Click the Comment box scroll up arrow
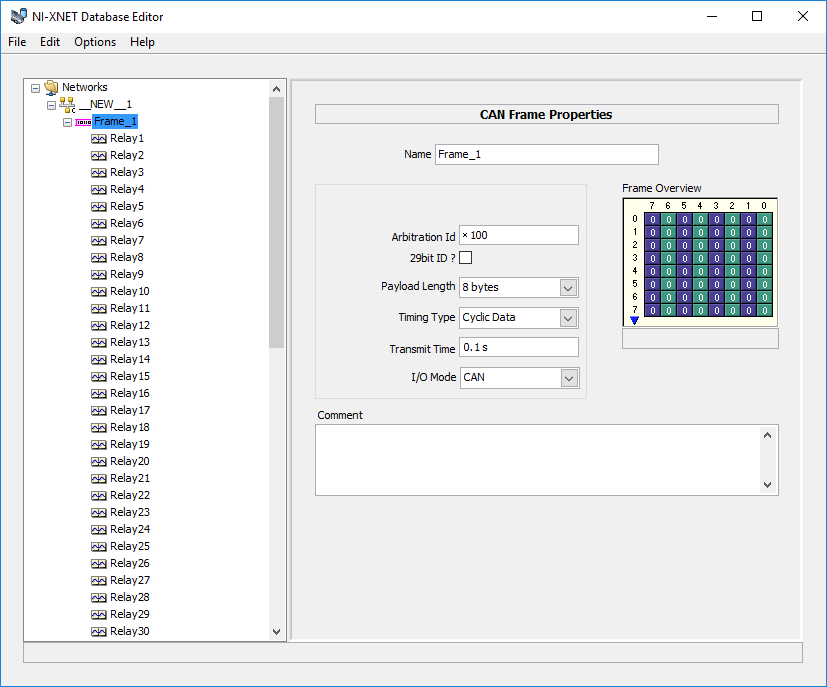Screen dimensions: 827x687 pyautogui.click(x=767, y=435)
